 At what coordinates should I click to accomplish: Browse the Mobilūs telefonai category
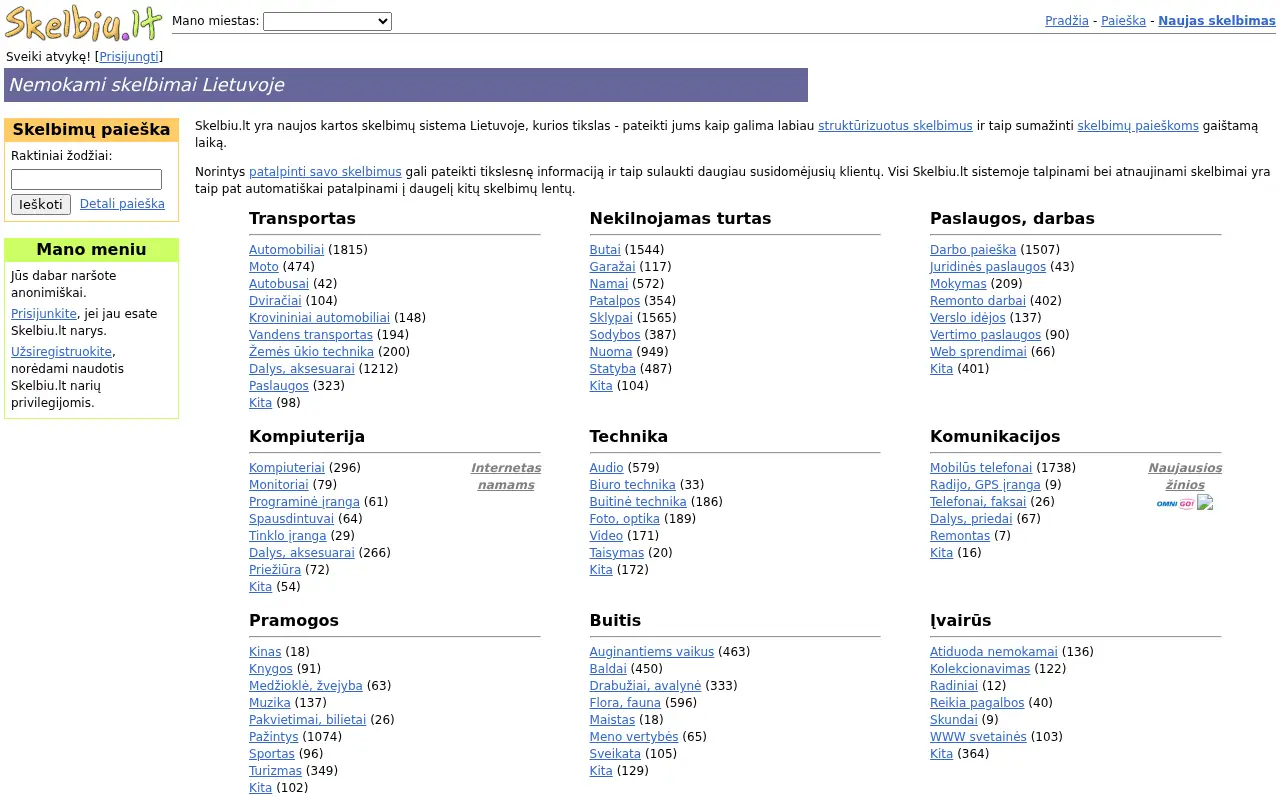tap(981, 468)
